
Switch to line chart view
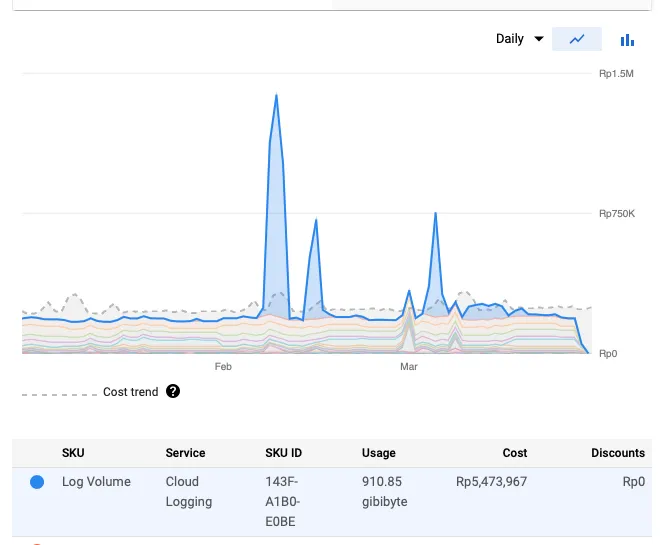(577, 39)
